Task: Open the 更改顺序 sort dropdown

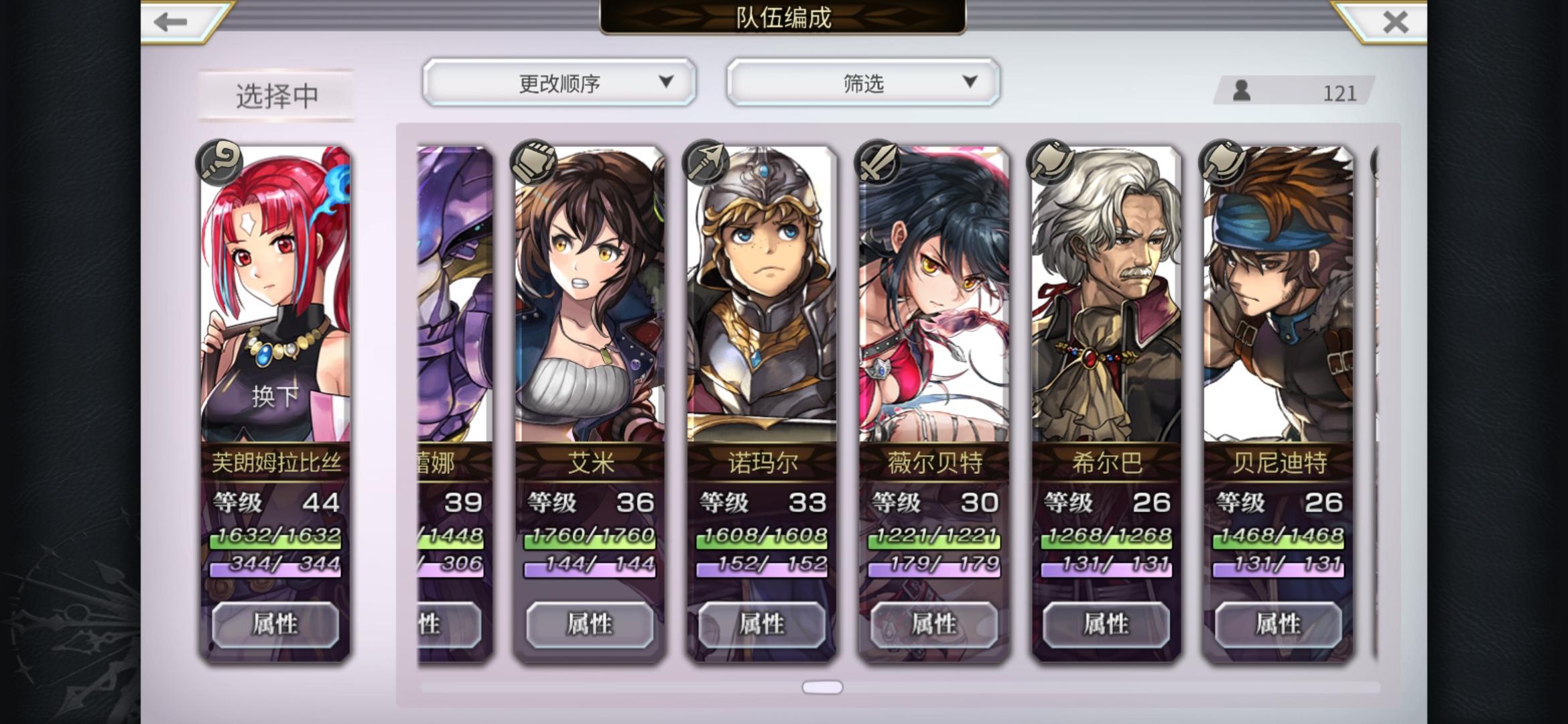Action: click(559, 82)
